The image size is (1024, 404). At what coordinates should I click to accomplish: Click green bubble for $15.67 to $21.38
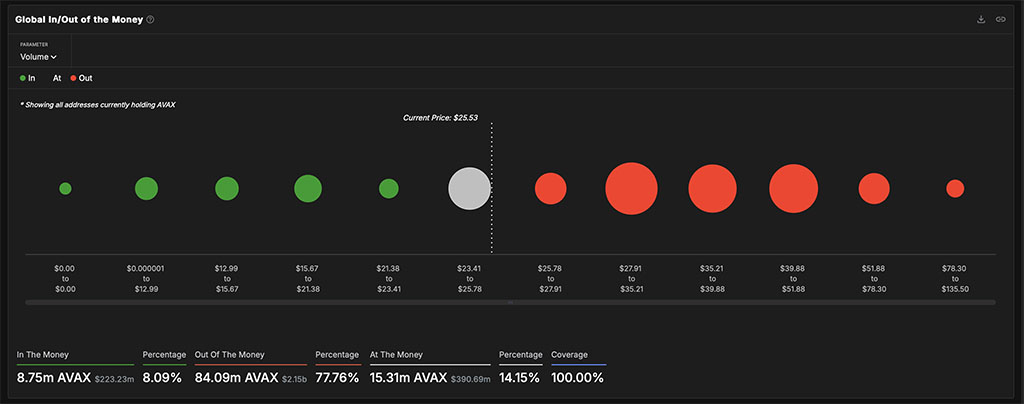(308, 189)
